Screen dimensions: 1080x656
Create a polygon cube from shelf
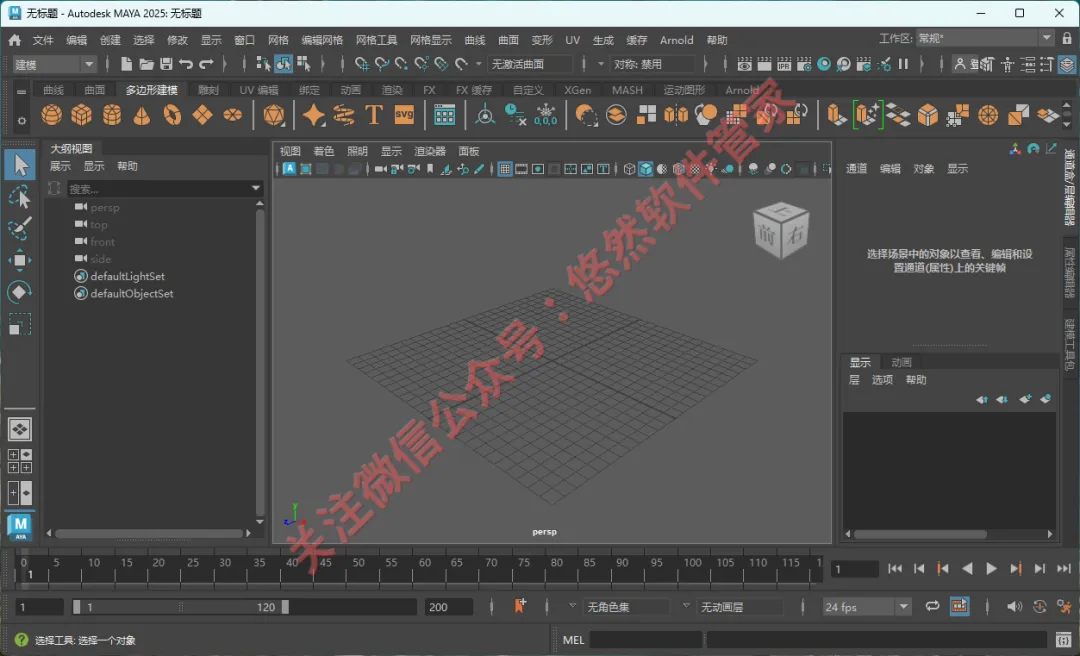(x=81, y=114)
